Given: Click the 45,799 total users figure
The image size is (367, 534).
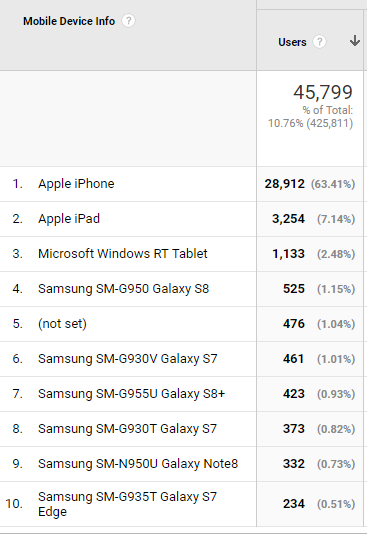Looking at the screenshot, I should [323, 92].
